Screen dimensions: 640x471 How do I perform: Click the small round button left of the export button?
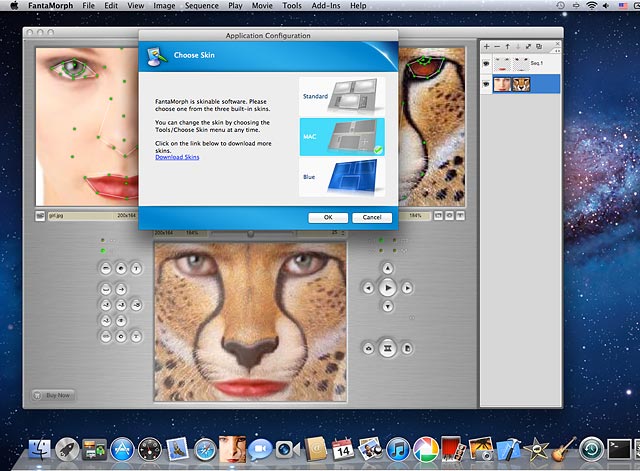[x=368, y=349]
